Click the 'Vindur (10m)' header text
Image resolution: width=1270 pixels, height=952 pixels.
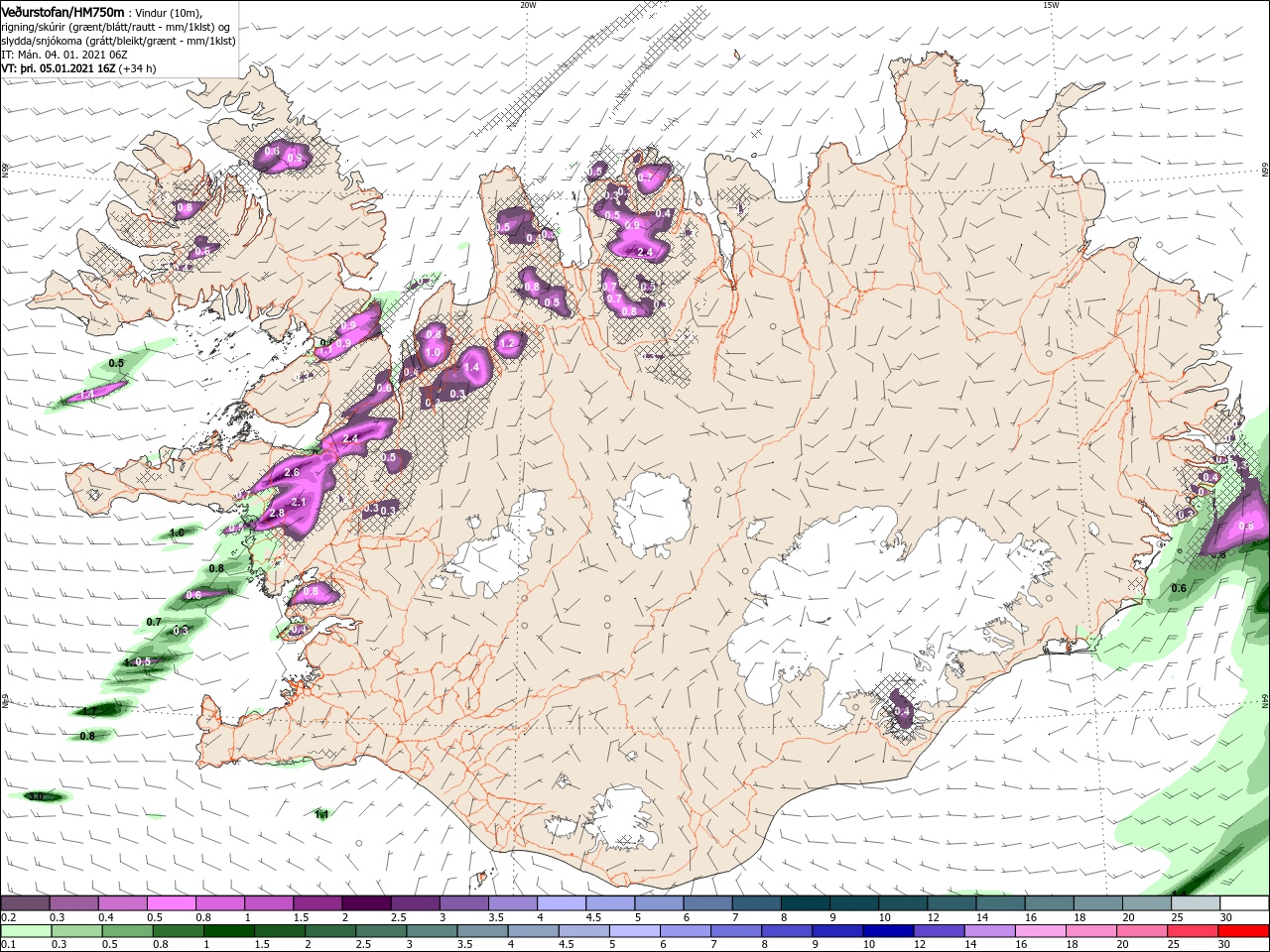click(170, 12)
